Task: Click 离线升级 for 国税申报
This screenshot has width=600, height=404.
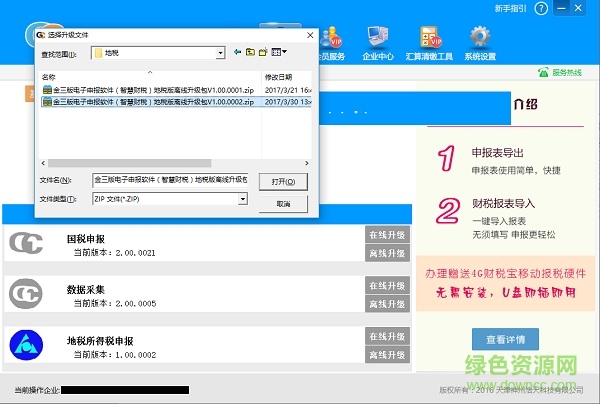Action: click(x=387, y=253)
